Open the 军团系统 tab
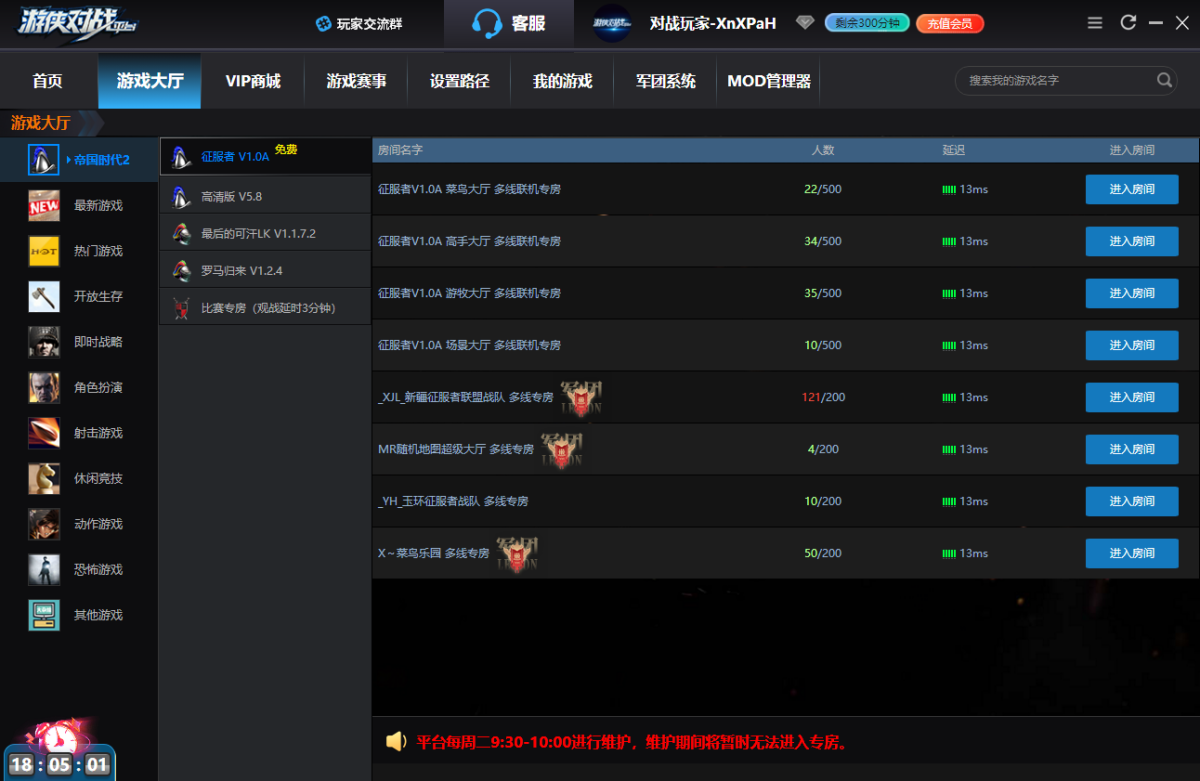Screen dimensions: 1200x781 pyautogui.click(x=665, y=81)
